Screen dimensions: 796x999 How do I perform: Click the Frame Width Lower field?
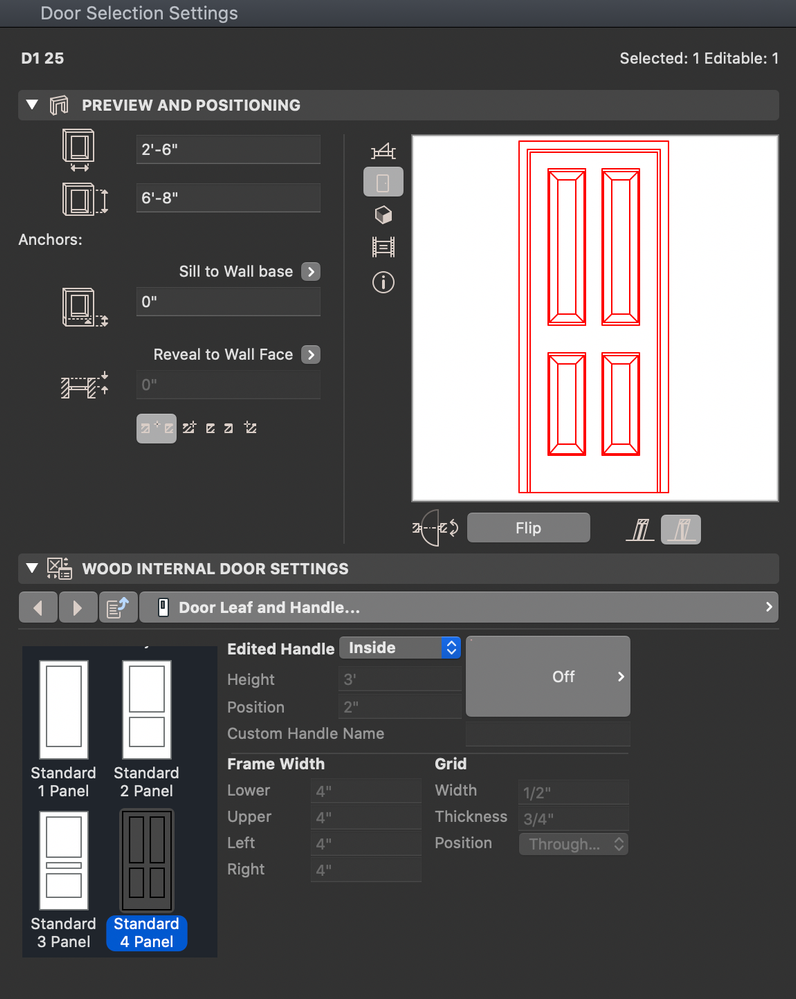[366, 791]
